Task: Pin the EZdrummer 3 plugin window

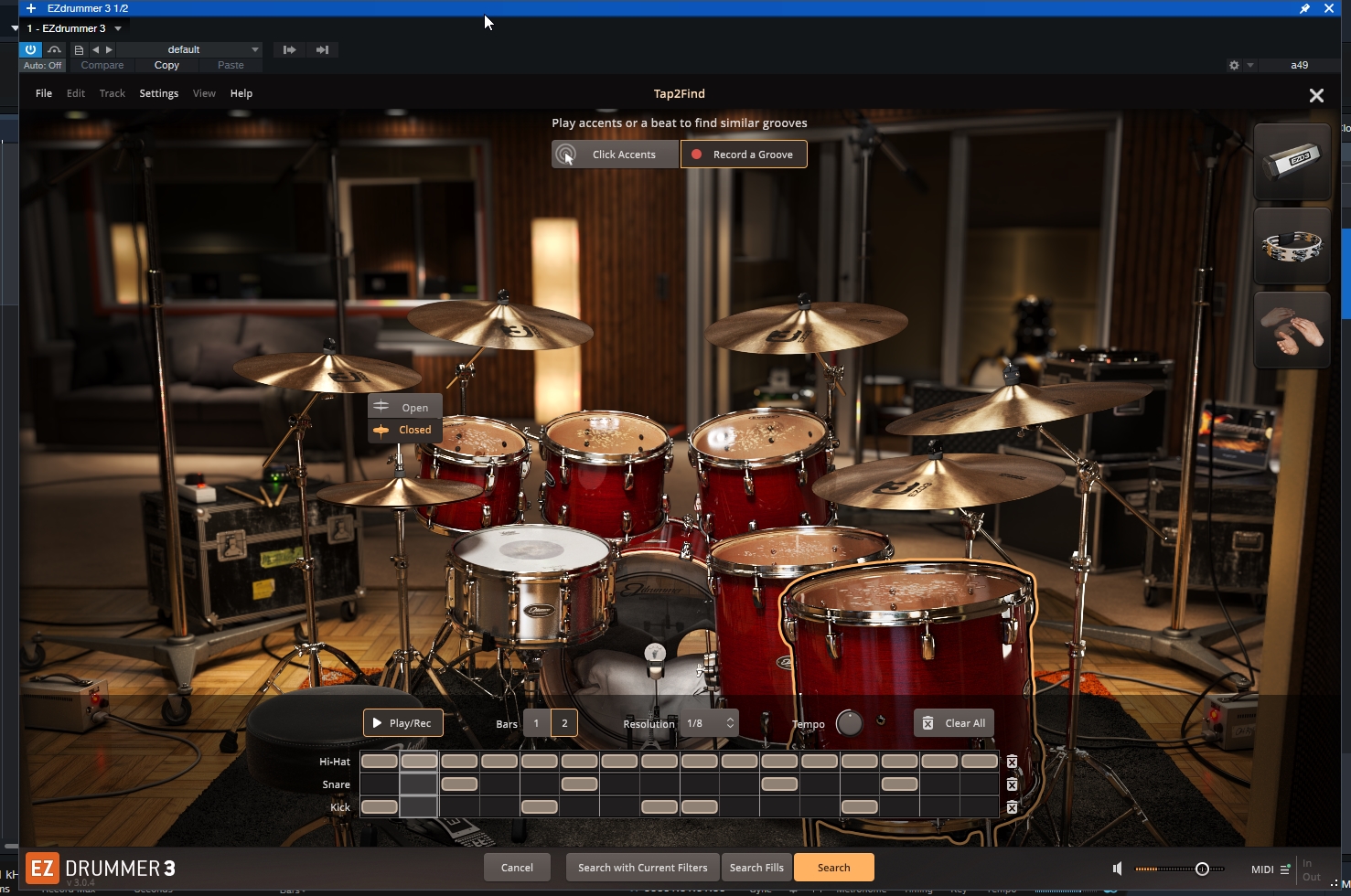Action: click(x=1305, y=8)
